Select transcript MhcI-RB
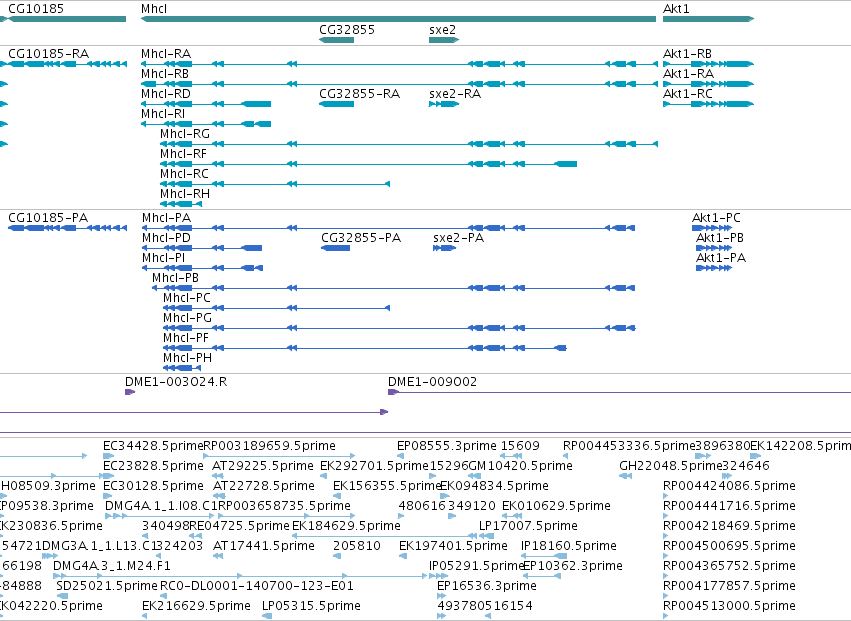The width and height of the screenshot is (851, 621). click(399, 84)
